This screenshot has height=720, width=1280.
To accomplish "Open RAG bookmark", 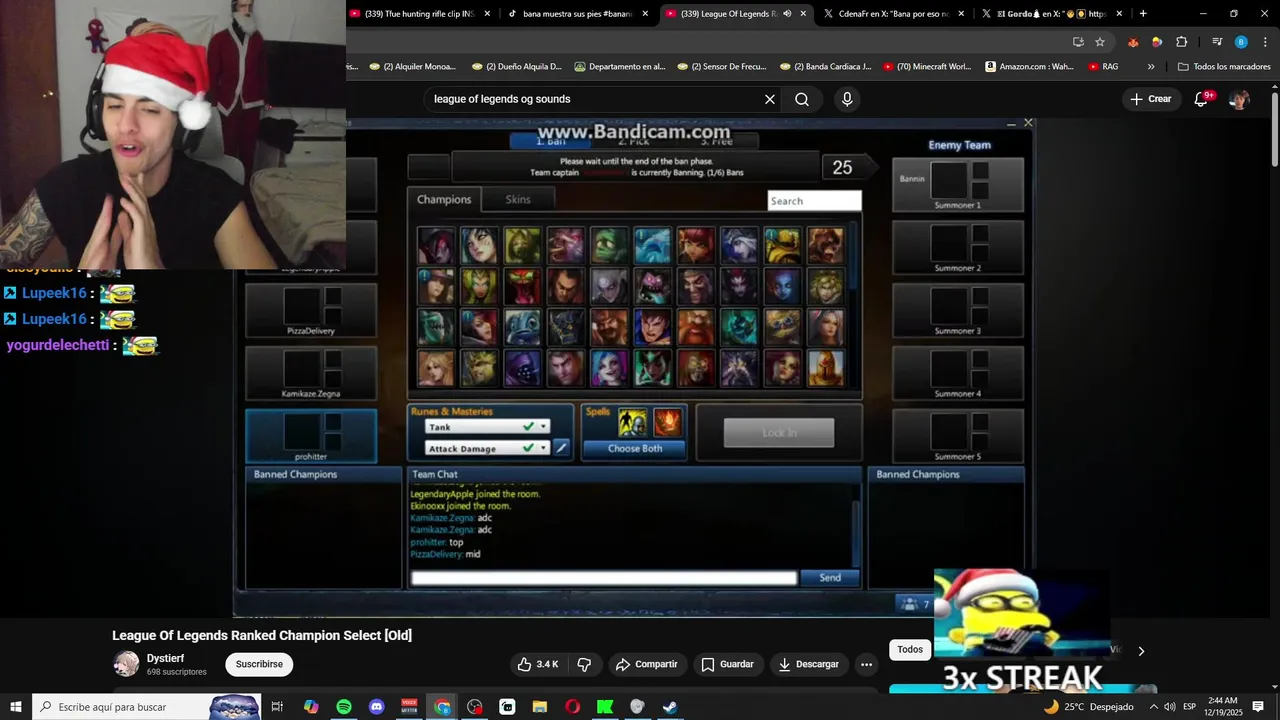I will point(1102,67).
